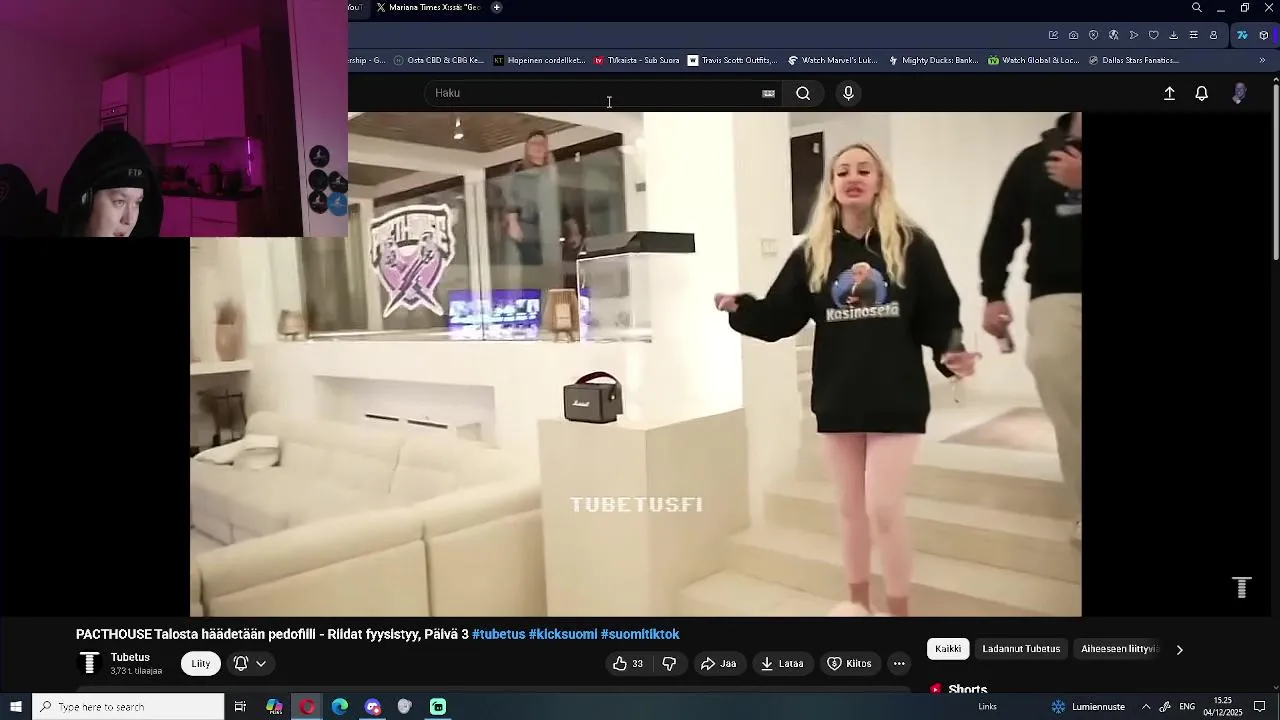Click the video player frame
The image size is (1280, 720).
635,364
